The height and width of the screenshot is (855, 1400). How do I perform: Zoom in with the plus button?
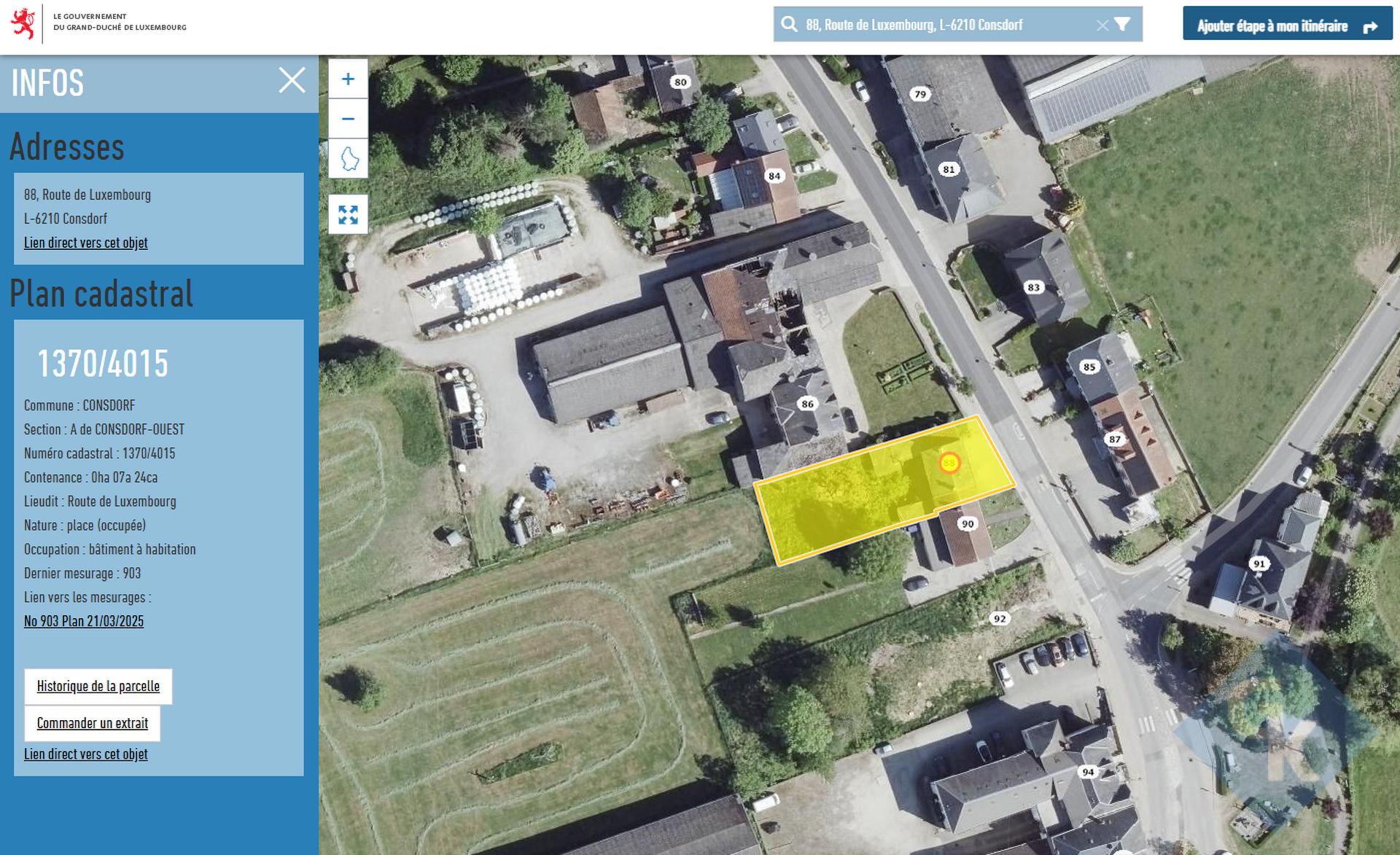[x=348, y=79]
